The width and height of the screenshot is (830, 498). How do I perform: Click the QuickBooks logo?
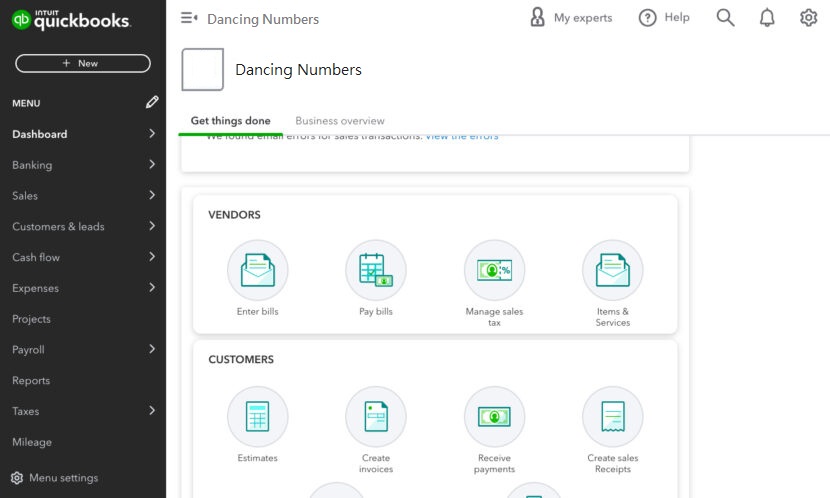tap(71, 20)
